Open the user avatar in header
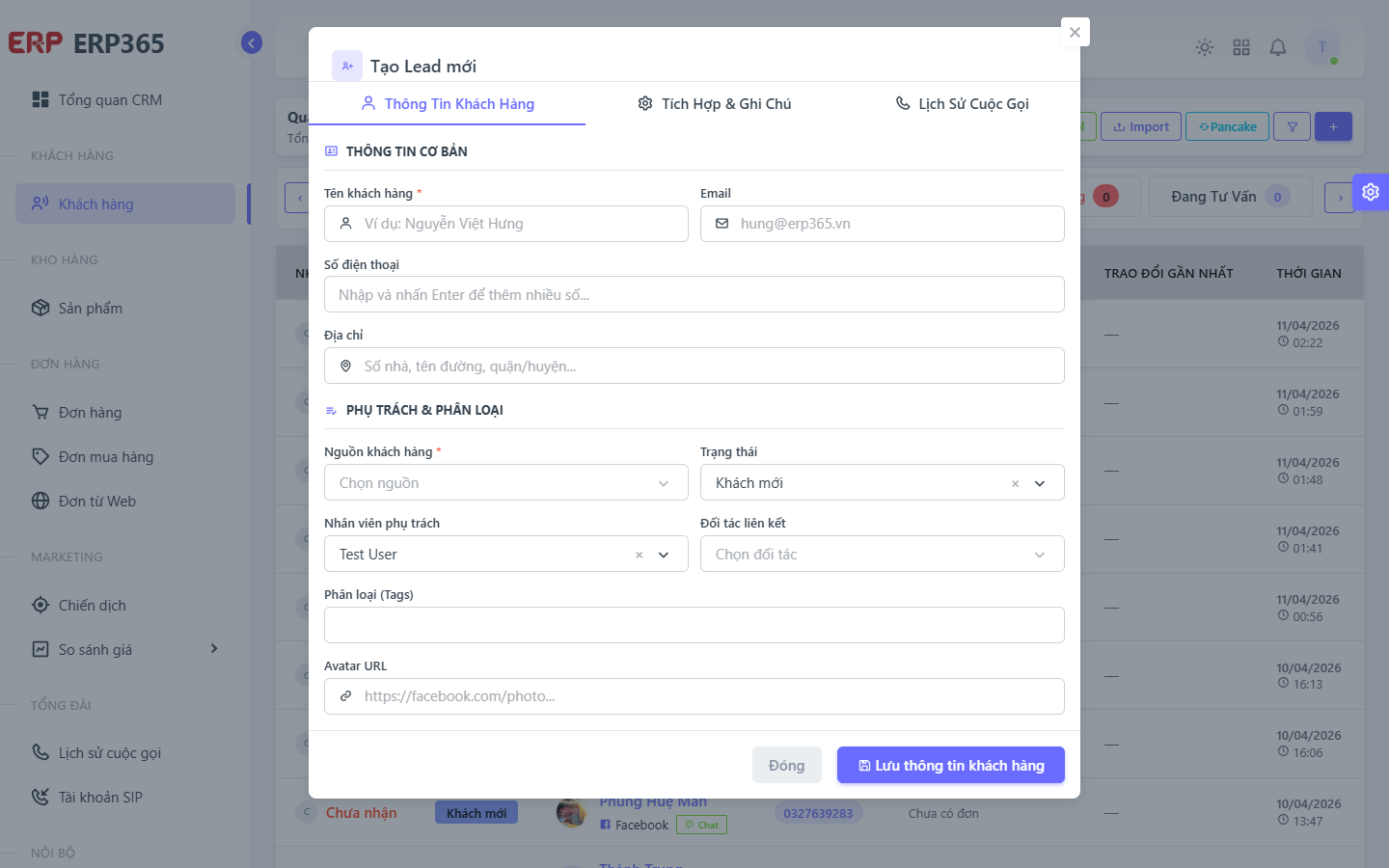 [x=1322, y=47]
